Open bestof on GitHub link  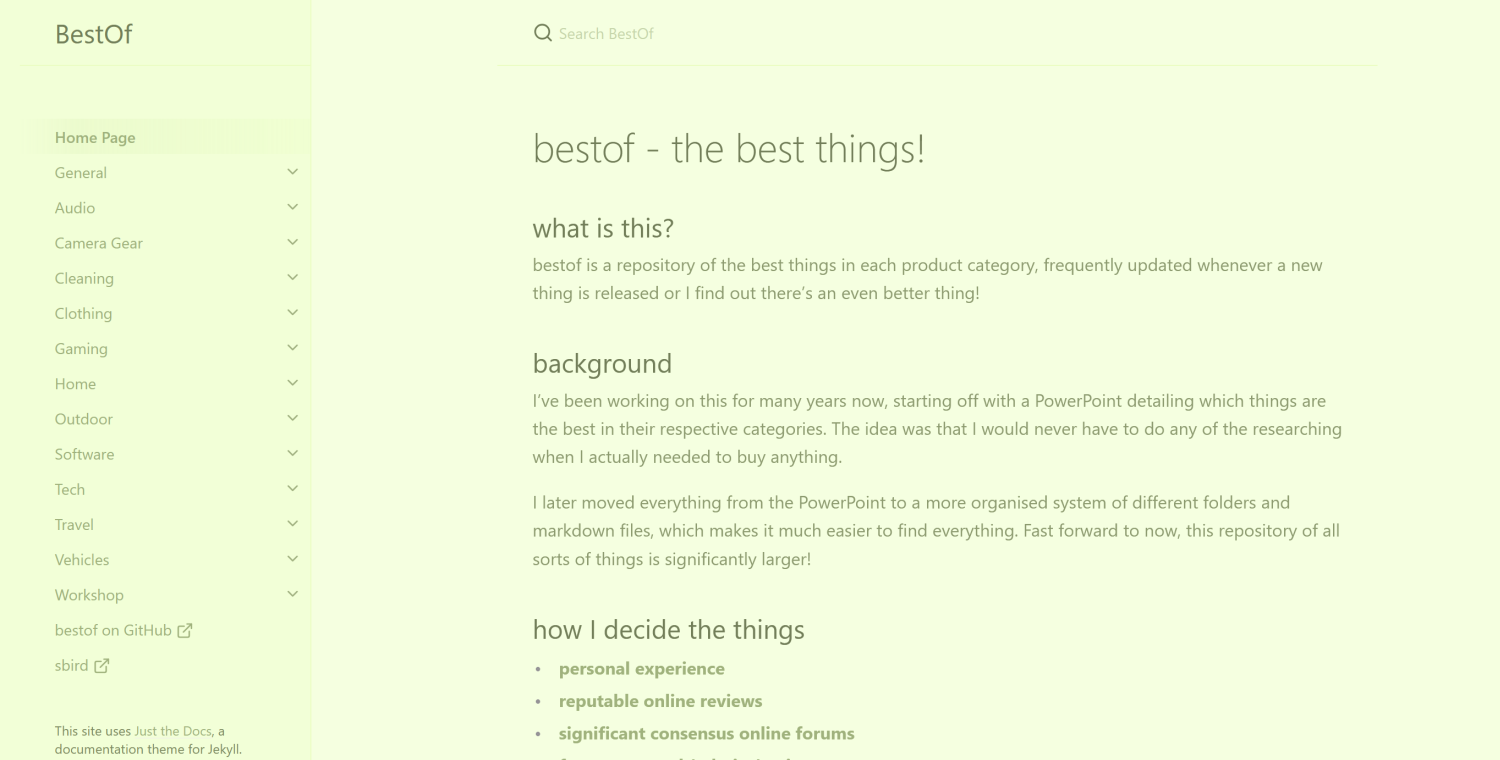113,630
